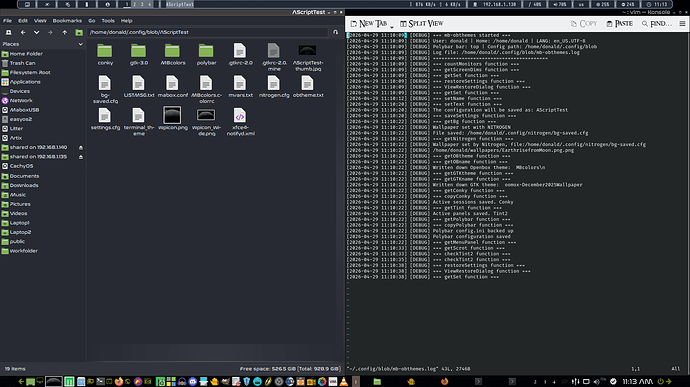690x387 pixels.
Task: Click the Paste button in Konsole
Action: point(619,23)
